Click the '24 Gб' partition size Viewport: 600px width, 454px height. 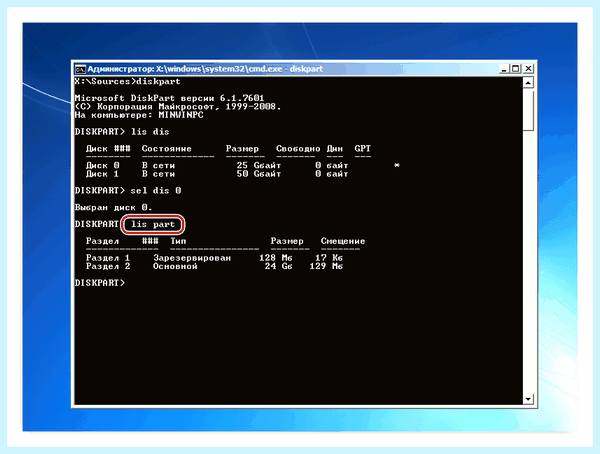tap(279, 266)
